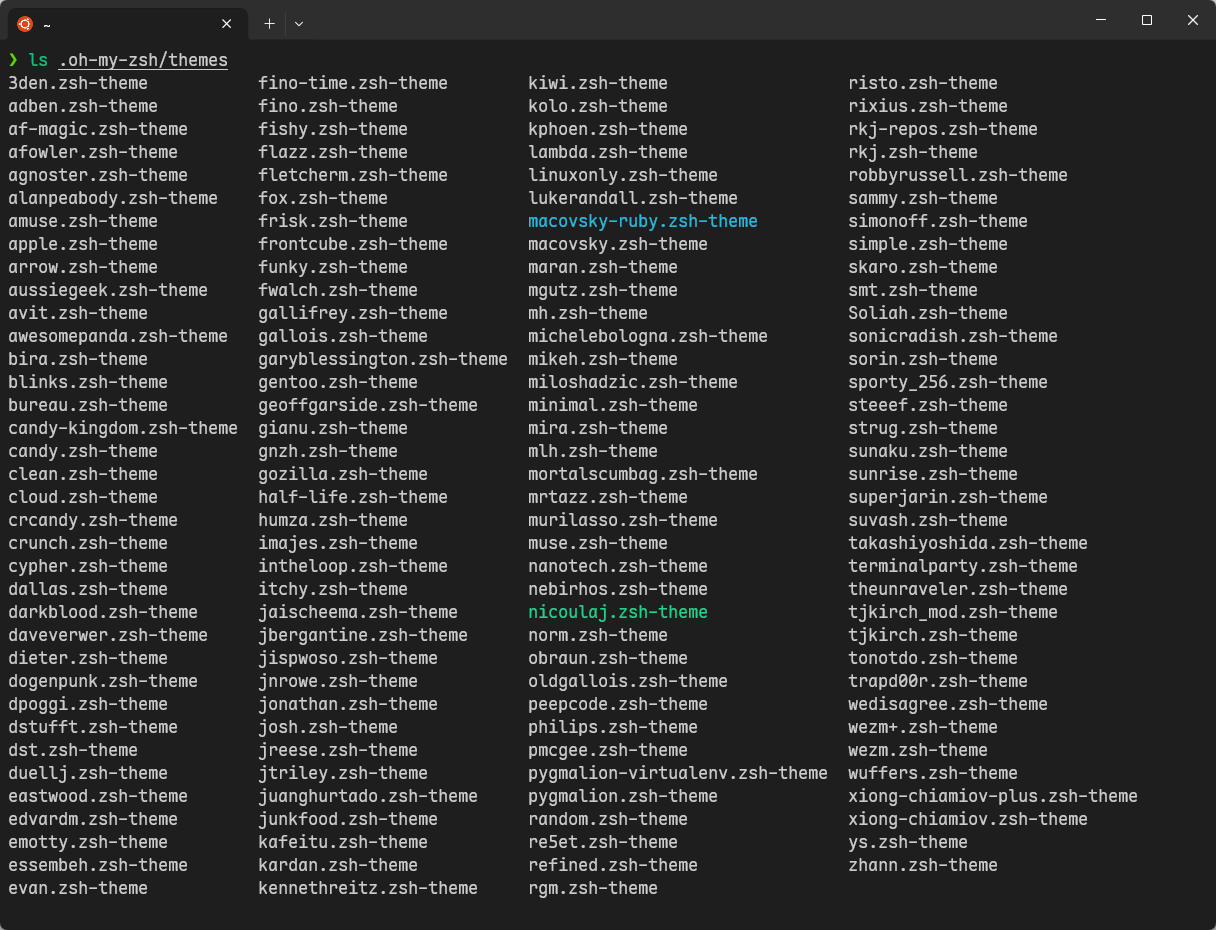Click half-life.zsh-theme in second column
Image resolution: width=1216 pixels, height=930 pixels.
(x=352, y=497)
